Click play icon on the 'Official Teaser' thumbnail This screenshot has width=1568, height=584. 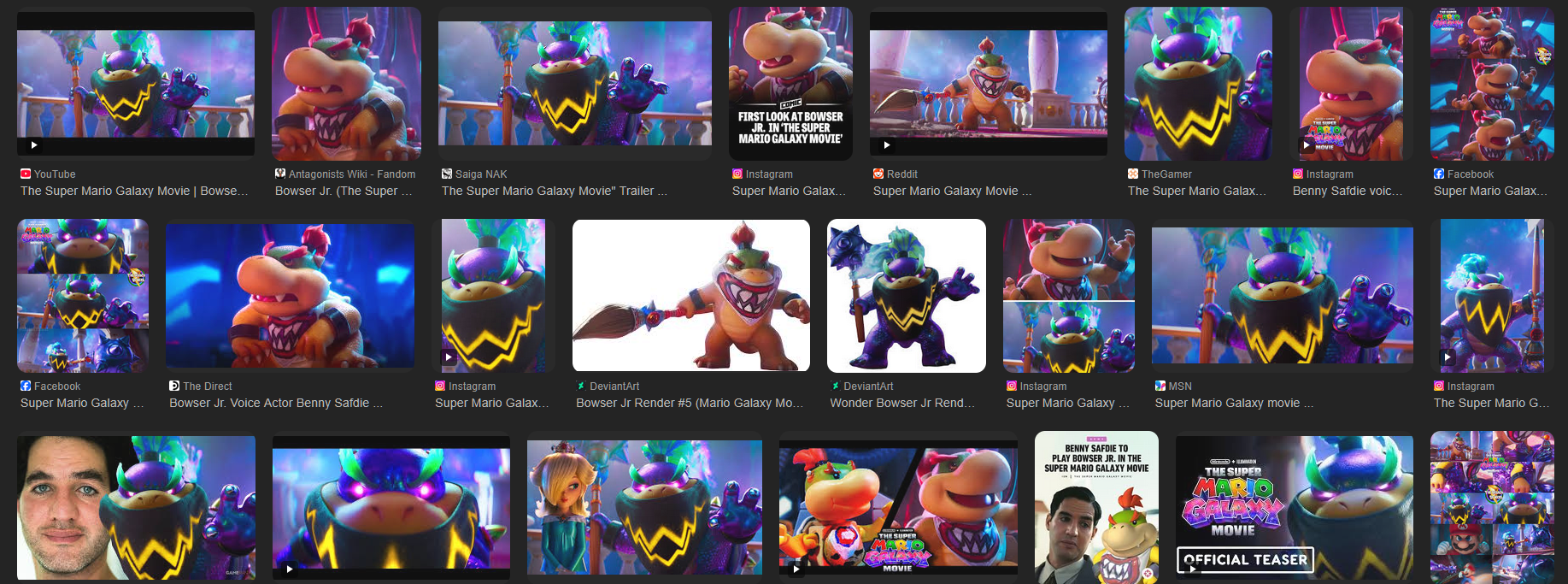pyautogui.click(x=1193, y=569)
